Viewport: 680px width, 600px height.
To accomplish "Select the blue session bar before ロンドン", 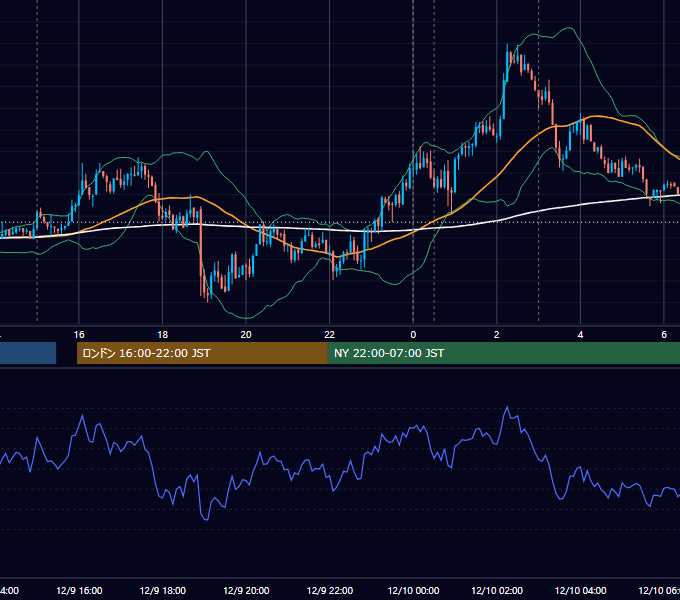I will click(28, 353).
